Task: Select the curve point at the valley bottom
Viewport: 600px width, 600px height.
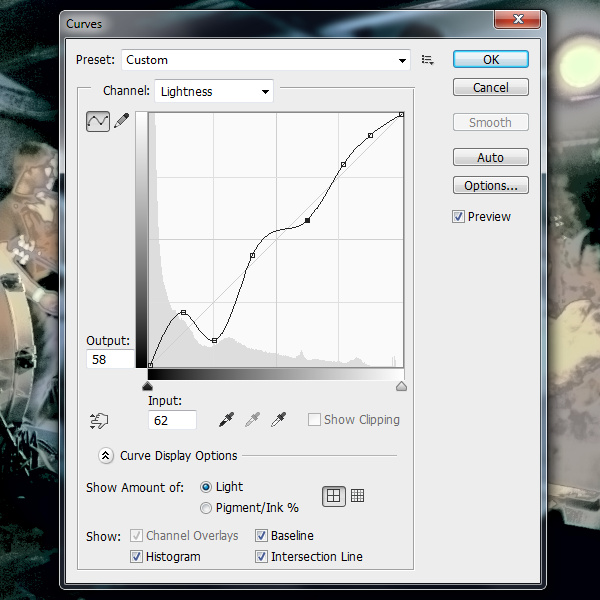Action: tap(214, 340)
